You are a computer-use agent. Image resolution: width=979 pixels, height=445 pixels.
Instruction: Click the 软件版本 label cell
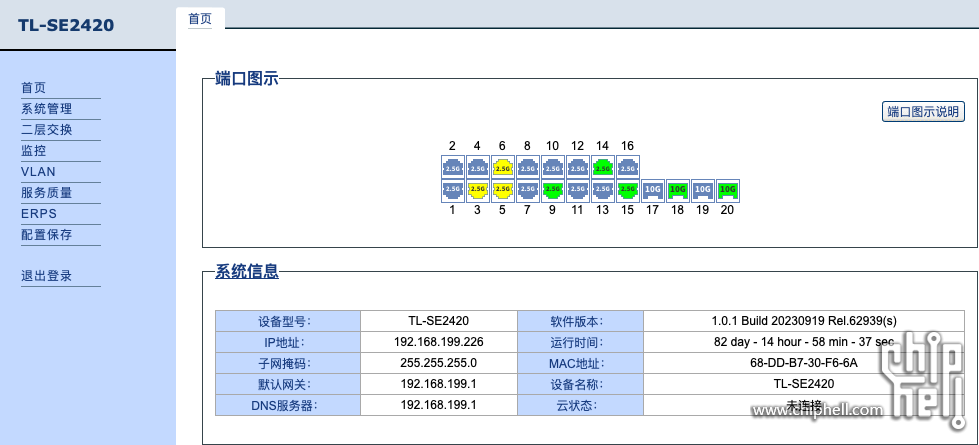click(581, 321)
